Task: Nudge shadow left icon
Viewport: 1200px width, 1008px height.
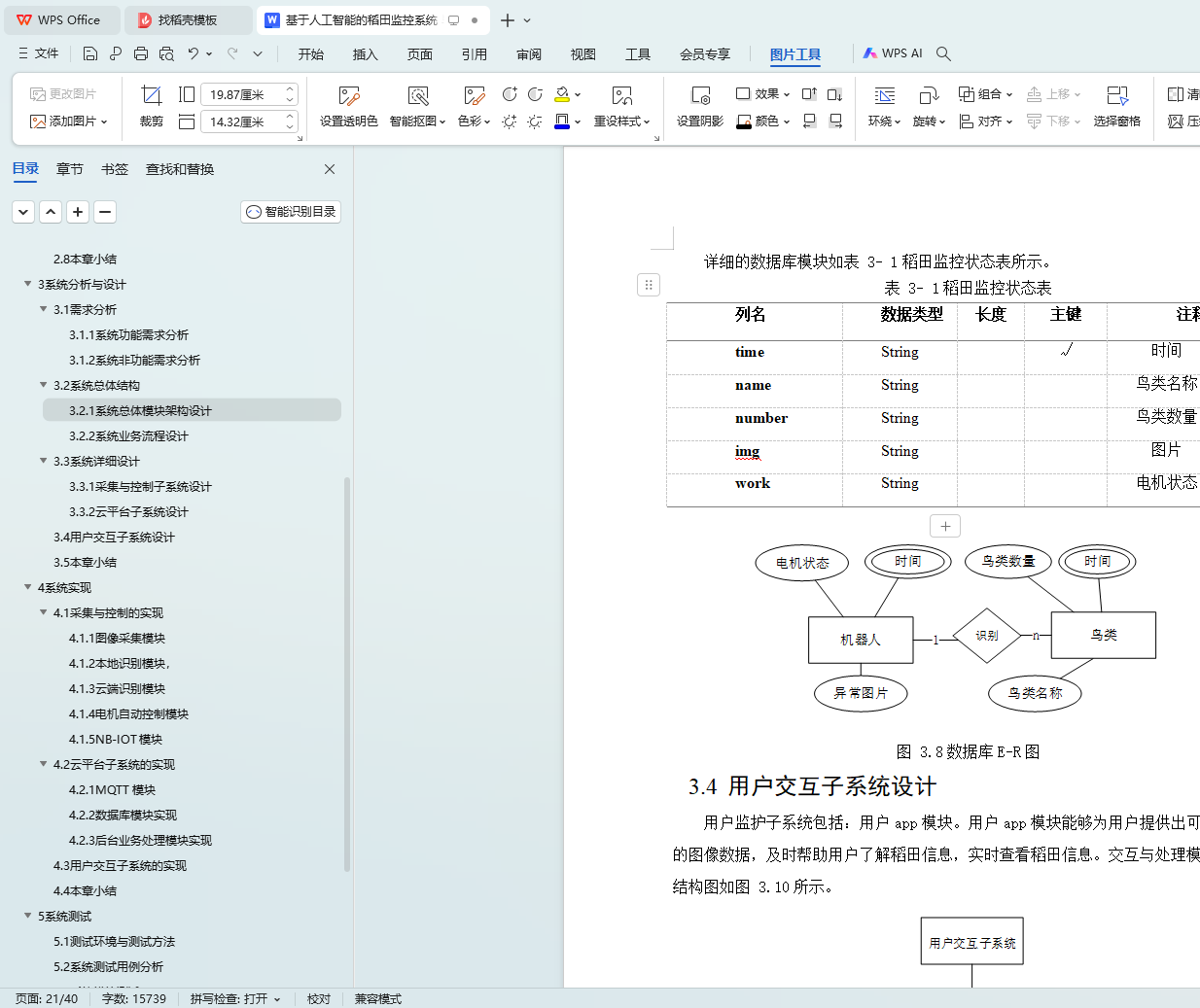Action: 809,122
